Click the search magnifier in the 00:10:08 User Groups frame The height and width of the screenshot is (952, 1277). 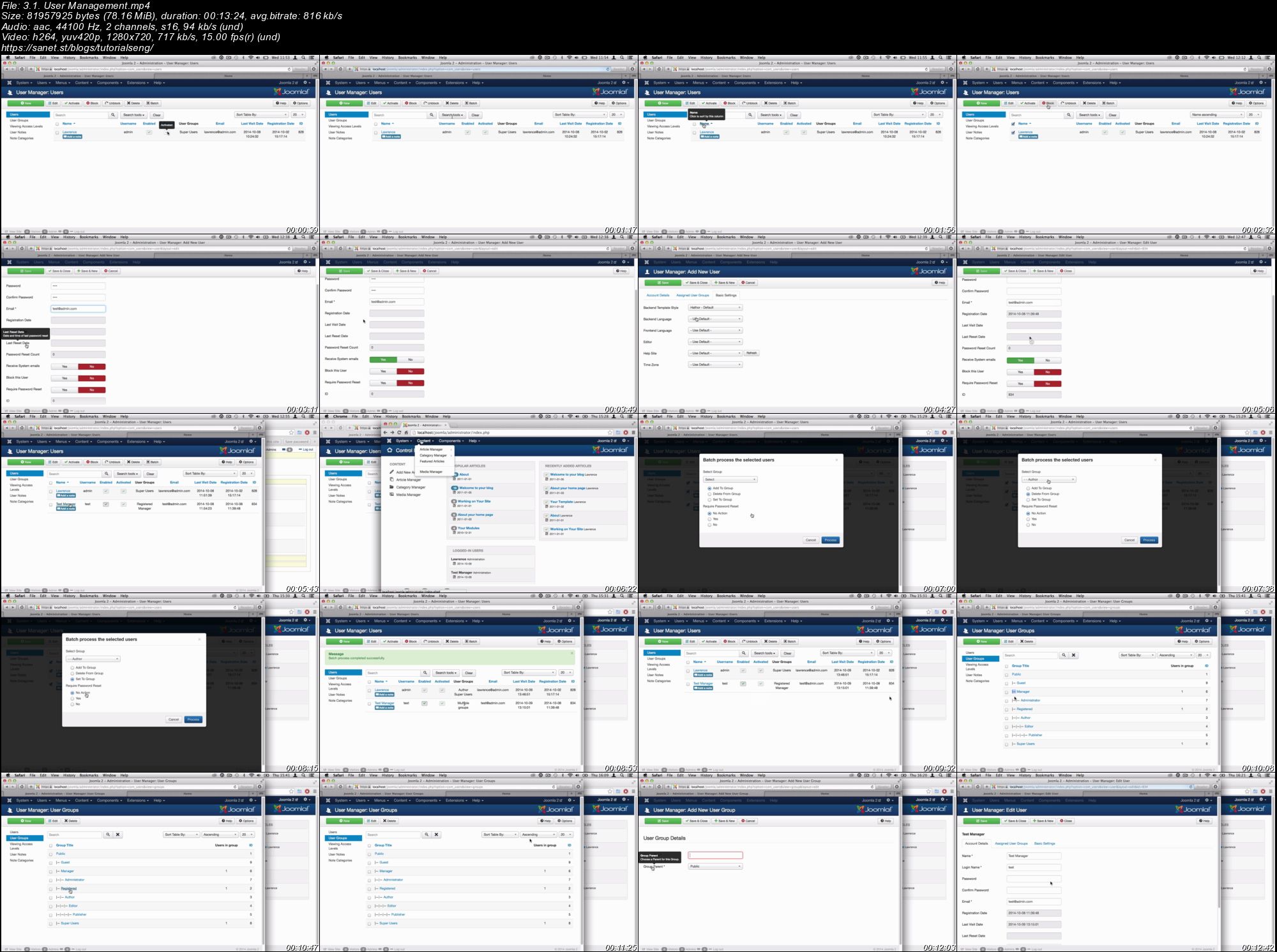[x=1064, y=655]
